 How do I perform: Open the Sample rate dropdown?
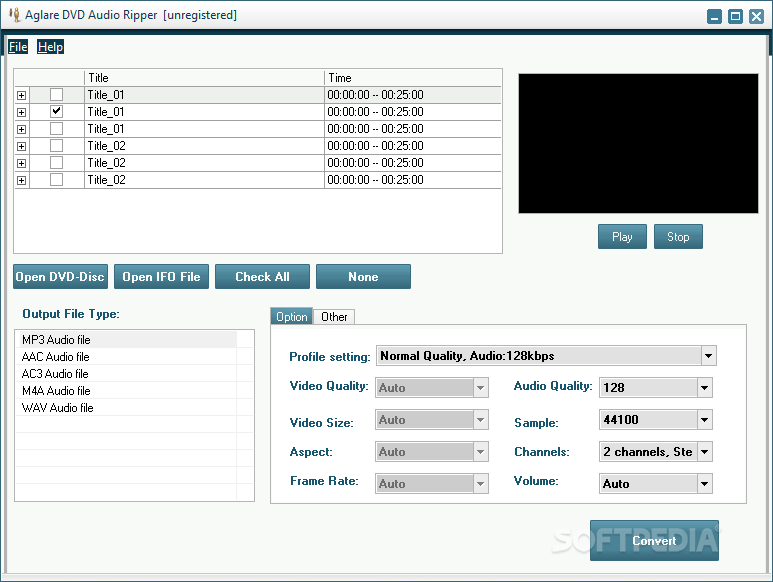704,420
